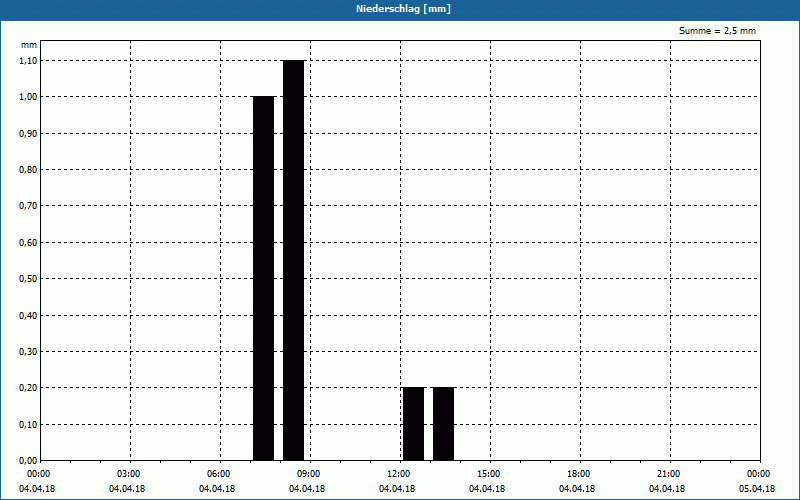Screen dimensions: 800x500
Task: Select the 0,20 mm bar nearest 15:00
Action: coord(444,424)
